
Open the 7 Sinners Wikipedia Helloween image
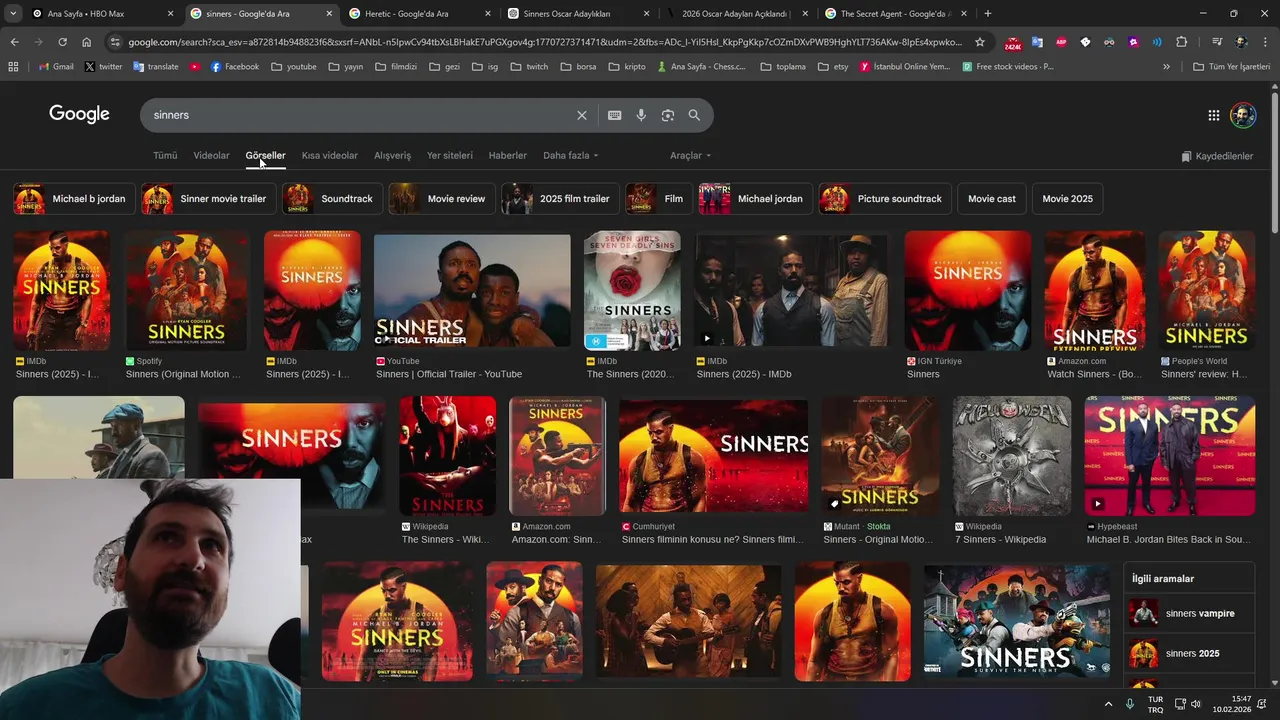coord(1011,456)
